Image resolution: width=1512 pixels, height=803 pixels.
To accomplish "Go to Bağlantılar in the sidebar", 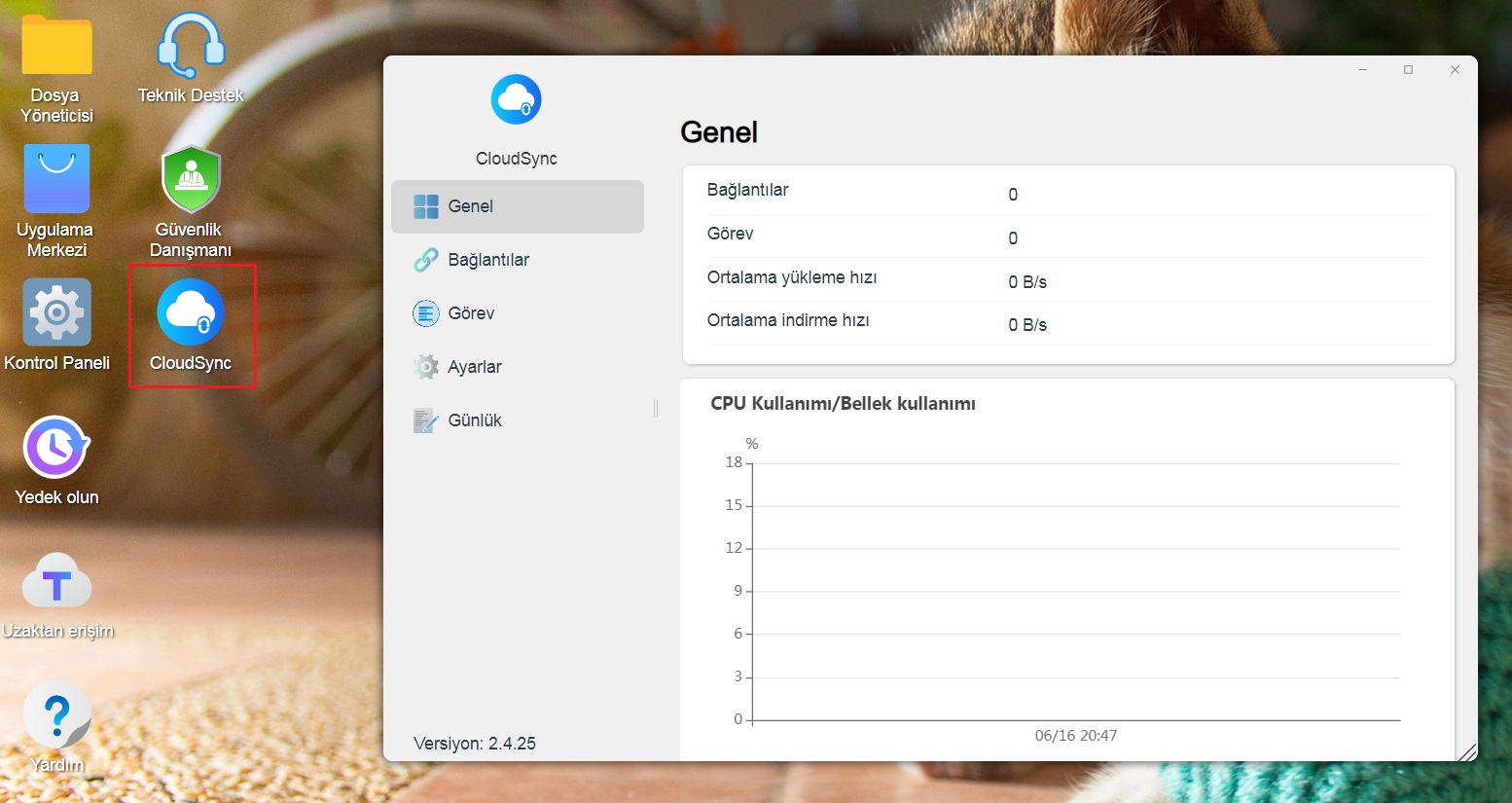I will click(517, 260).
